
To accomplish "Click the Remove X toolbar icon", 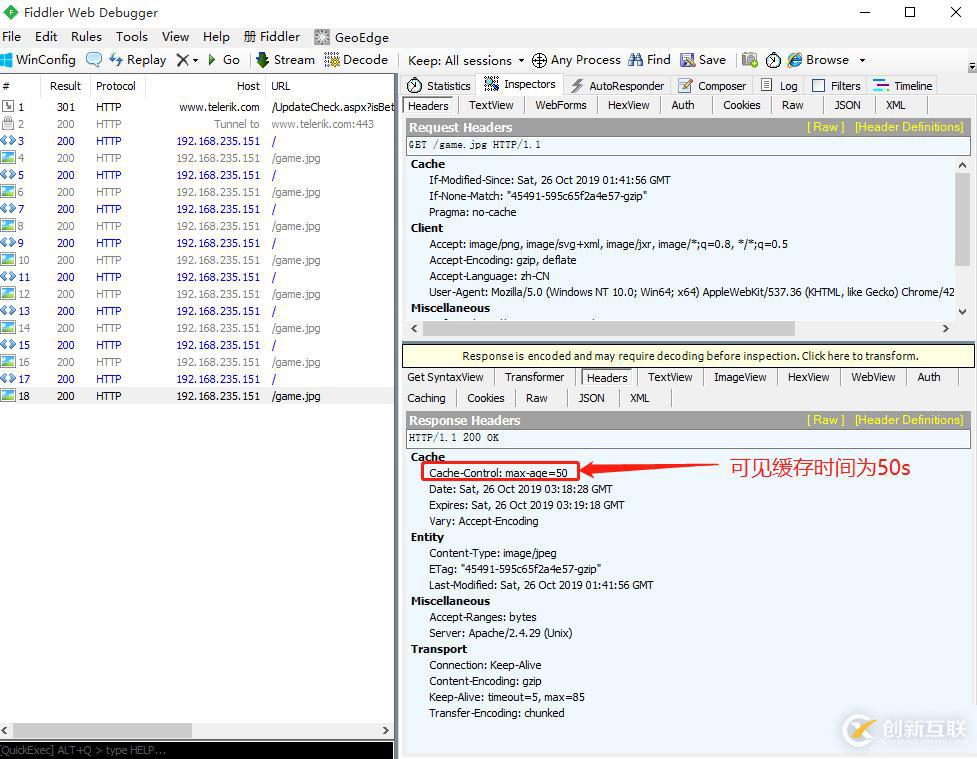I will pos(183,60).
